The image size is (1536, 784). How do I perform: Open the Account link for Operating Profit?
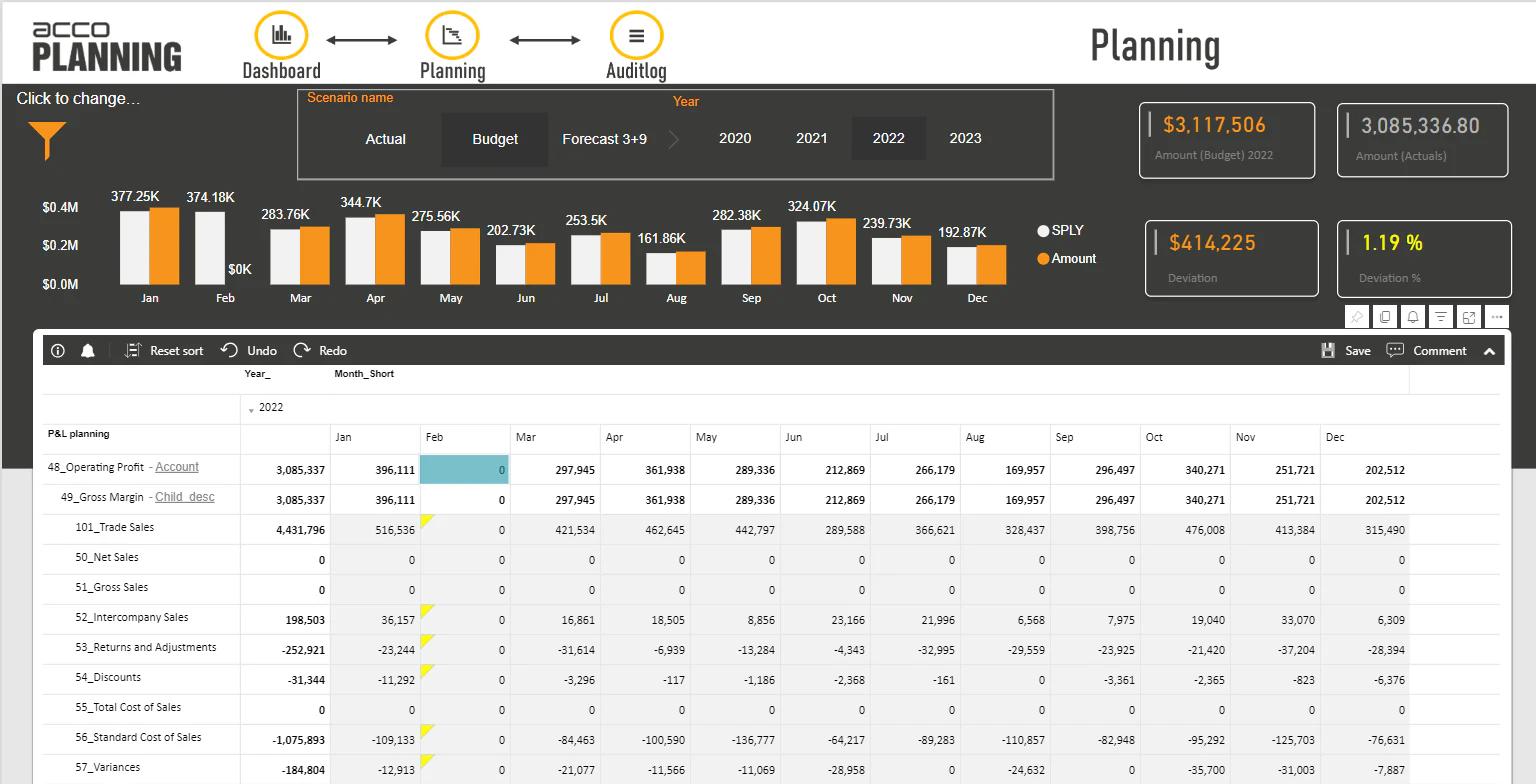[177, 466]
